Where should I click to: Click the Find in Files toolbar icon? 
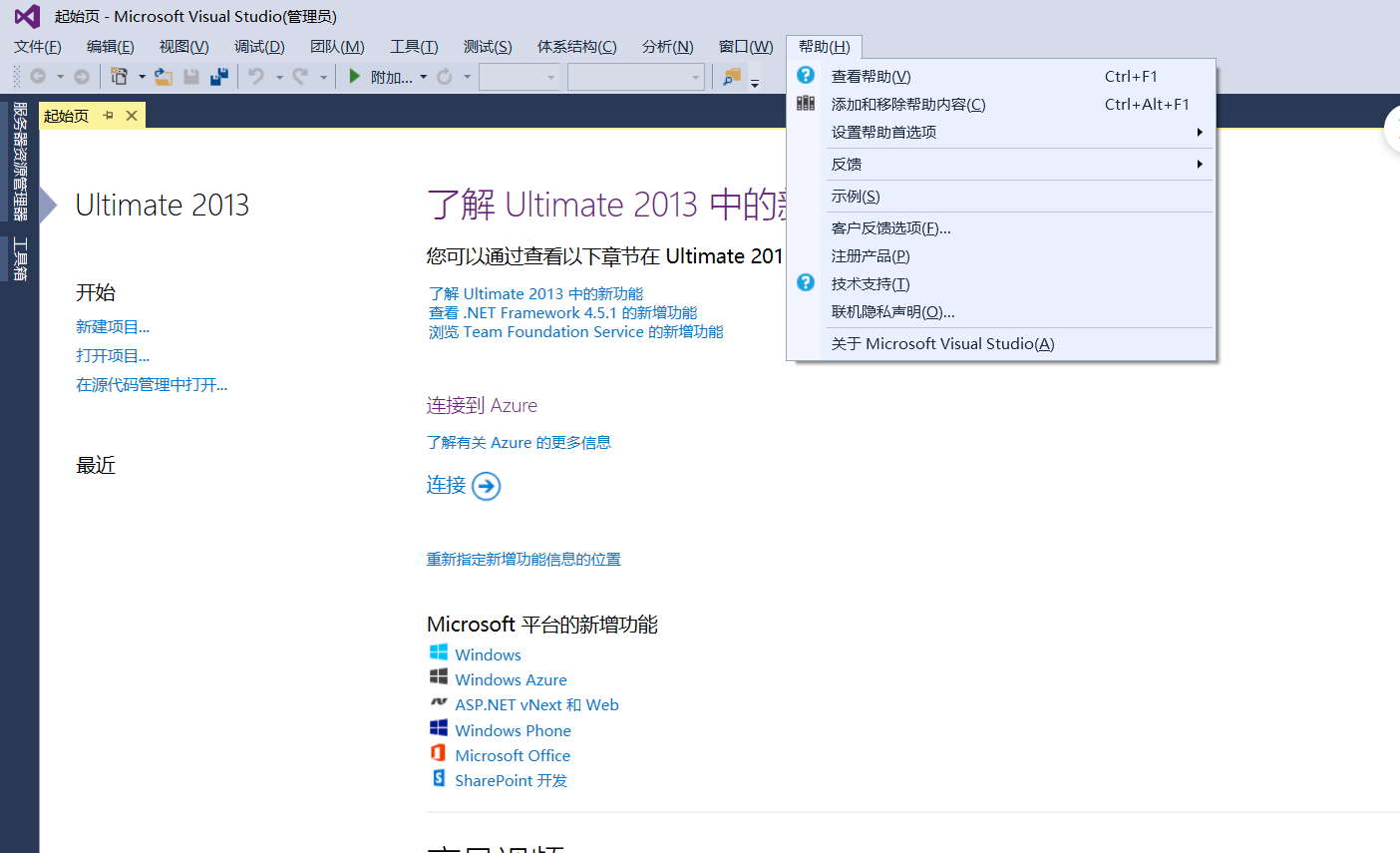[732, 76]
